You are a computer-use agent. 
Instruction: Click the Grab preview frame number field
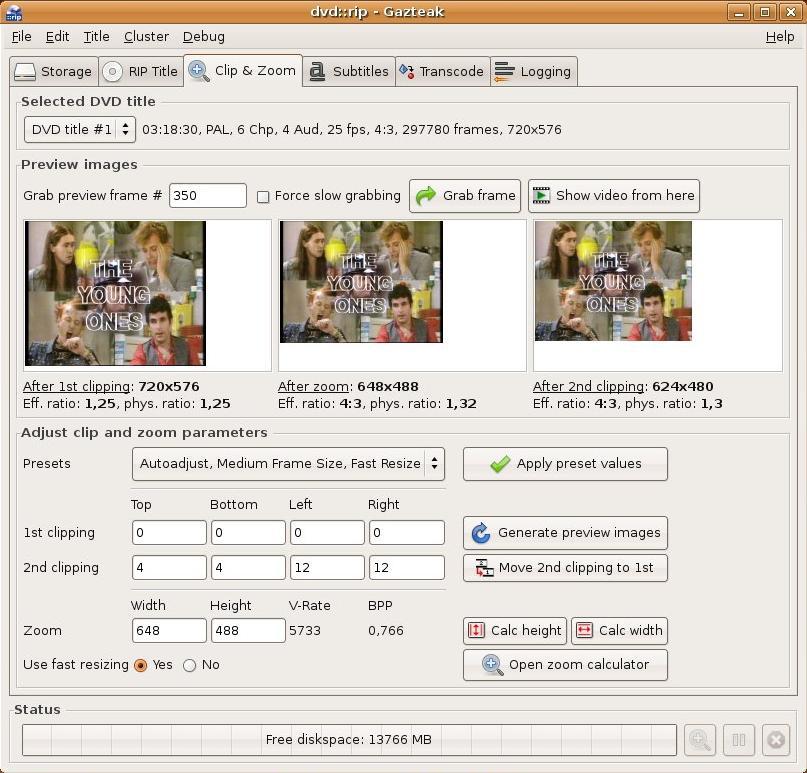(x=208, y=196)
